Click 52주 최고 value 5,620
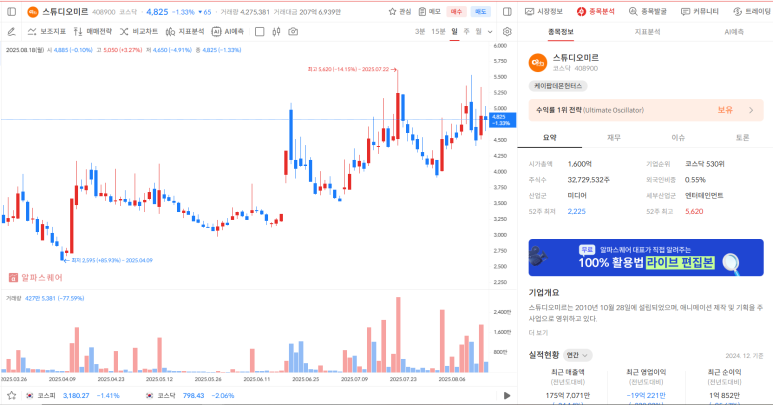Viewport: 773px width, 405px height. tap(694, 211)
